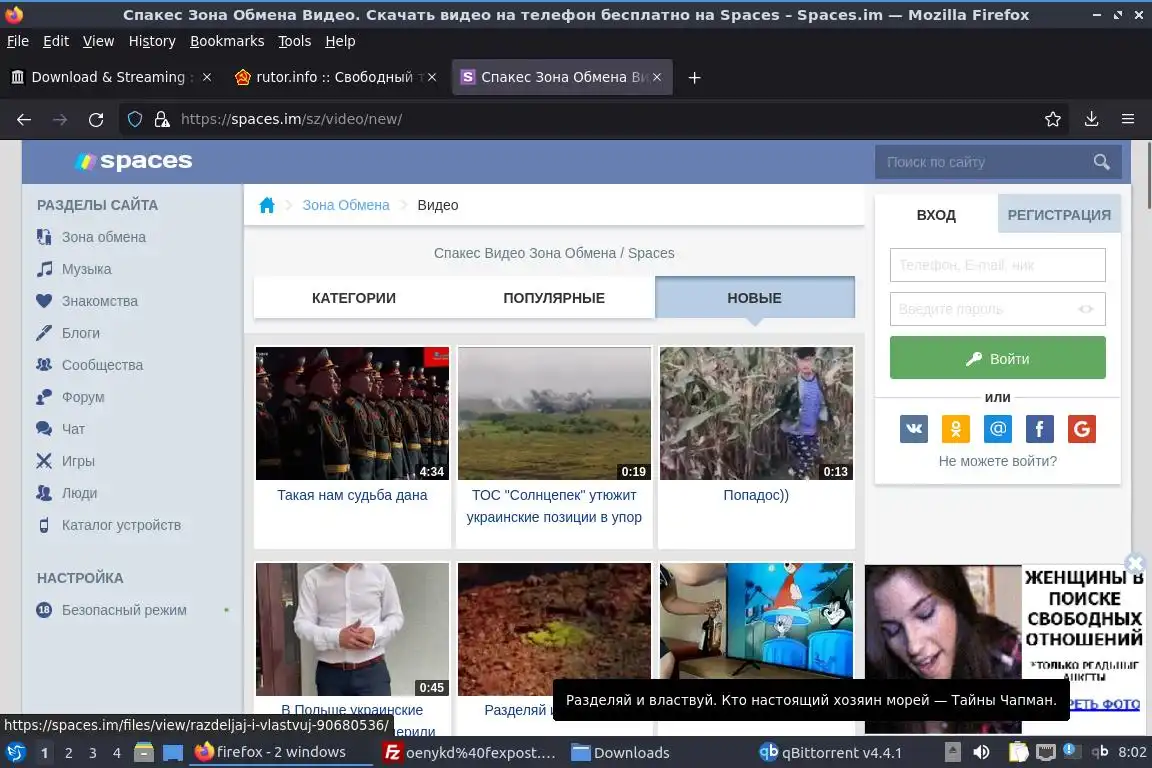Open Downloads folder taskbar item
The image size is (1152, 768).
pos(621,753)
